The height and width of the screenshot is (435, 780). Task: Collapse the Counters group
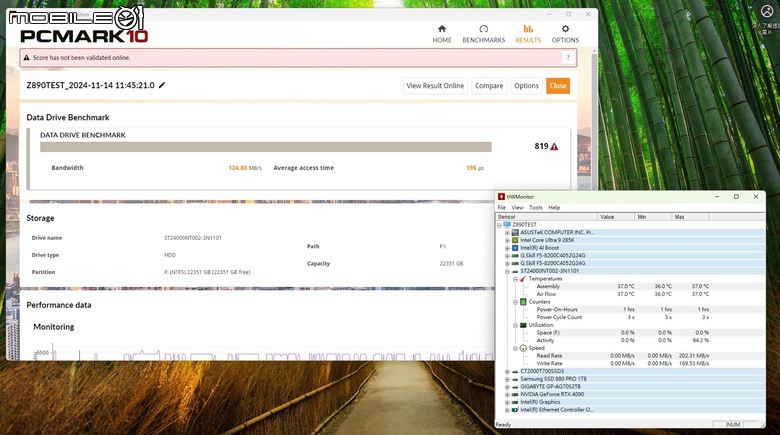(x=515, y=302)
